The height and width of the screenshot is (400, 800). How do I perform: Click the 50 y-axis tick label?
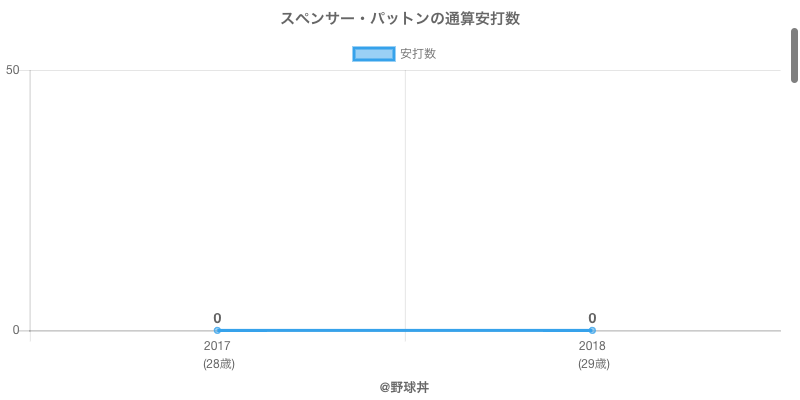[12, 70]
